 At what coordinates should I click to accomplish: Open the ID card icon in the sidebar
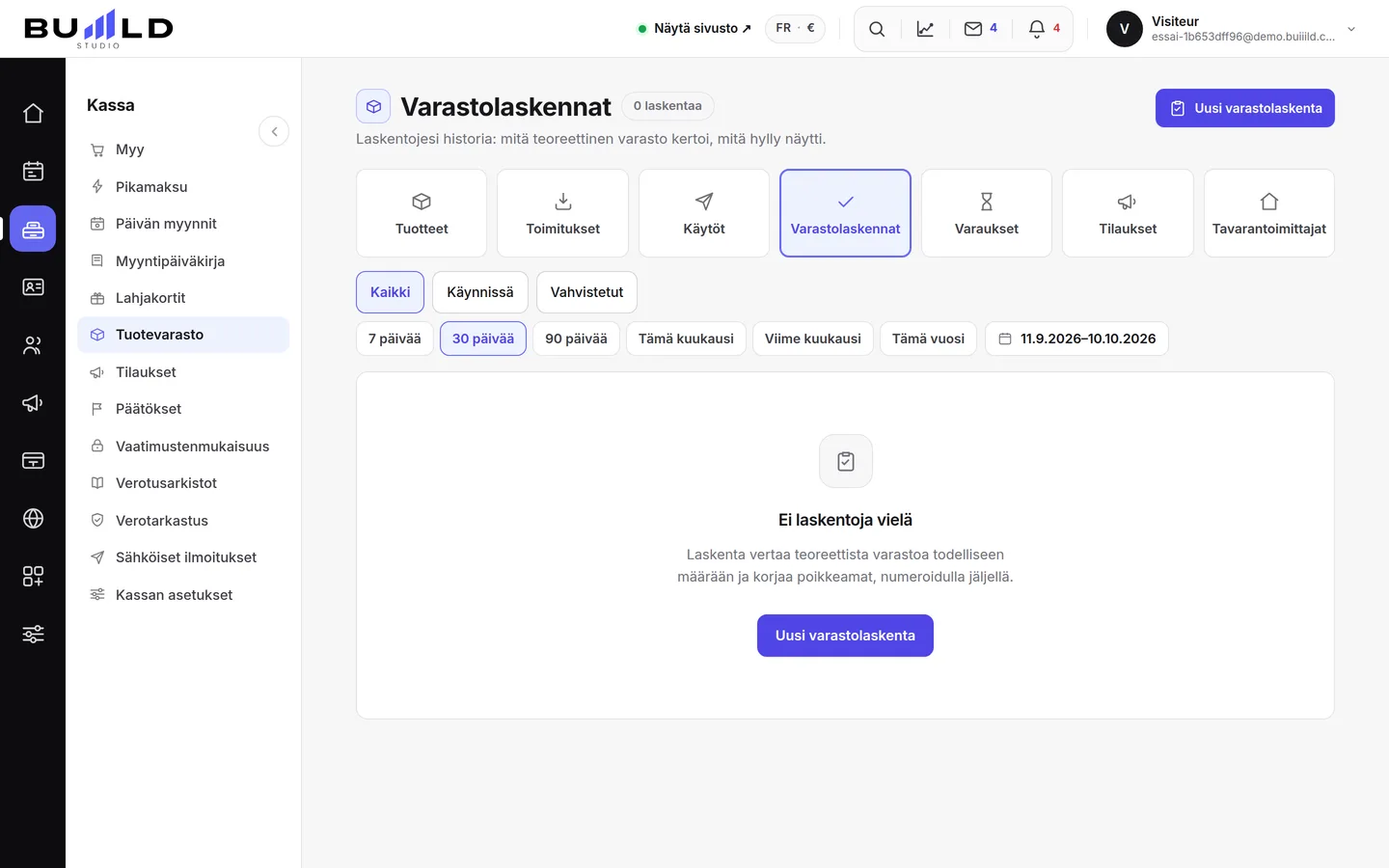tap(33, 286)
